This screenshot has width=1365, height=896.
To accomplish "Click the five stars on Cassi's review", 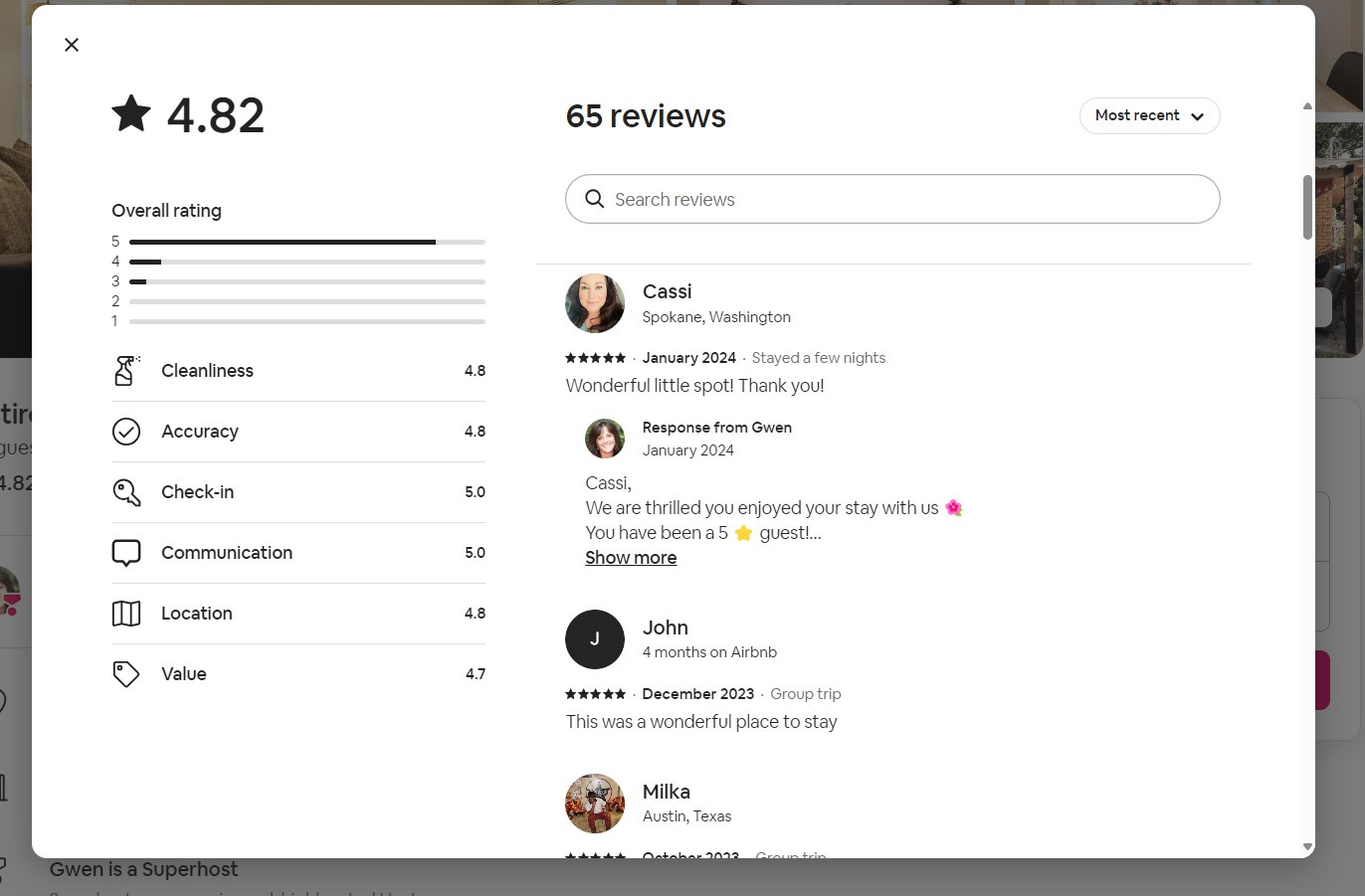I will (x=596, y=358).
